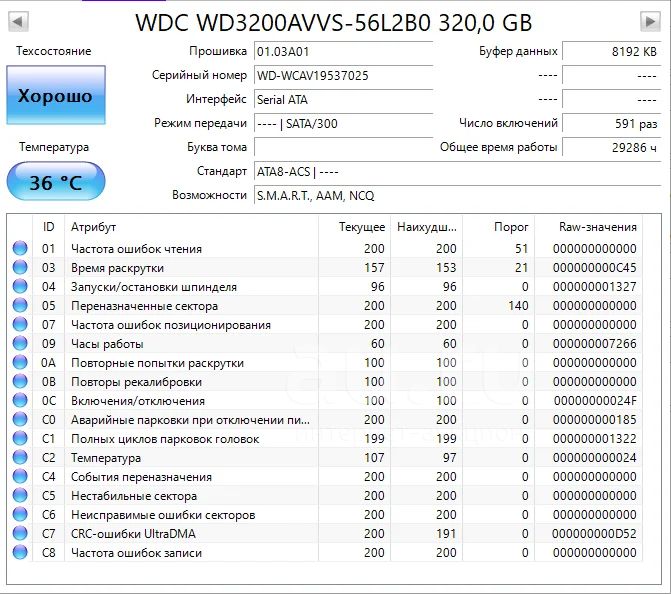Click the status orb for attribute 01
The width and height of the screenshot is (671, 594).
tap(20, 248)
